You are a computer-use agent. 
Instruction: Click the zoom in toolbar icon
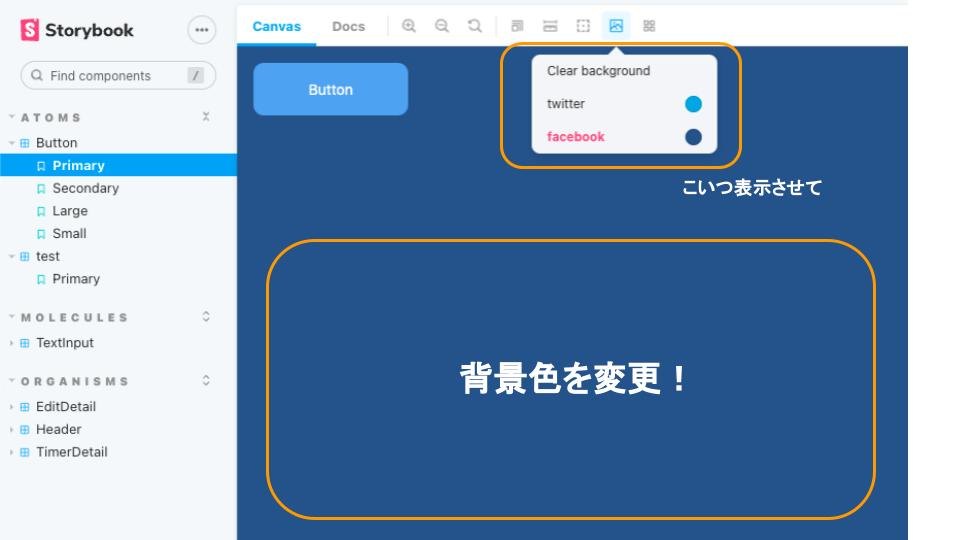click(408, 26)
